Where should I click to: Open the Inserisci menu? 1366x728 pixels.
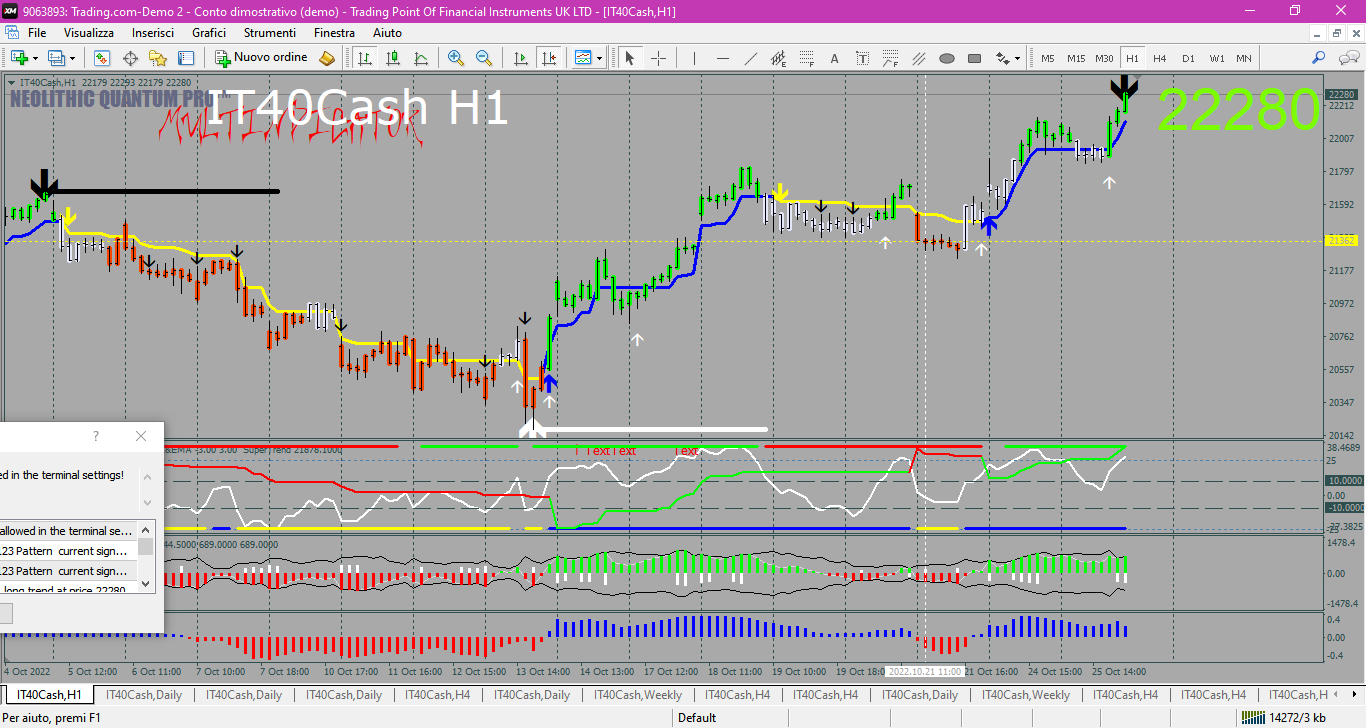tap(153, 33)
